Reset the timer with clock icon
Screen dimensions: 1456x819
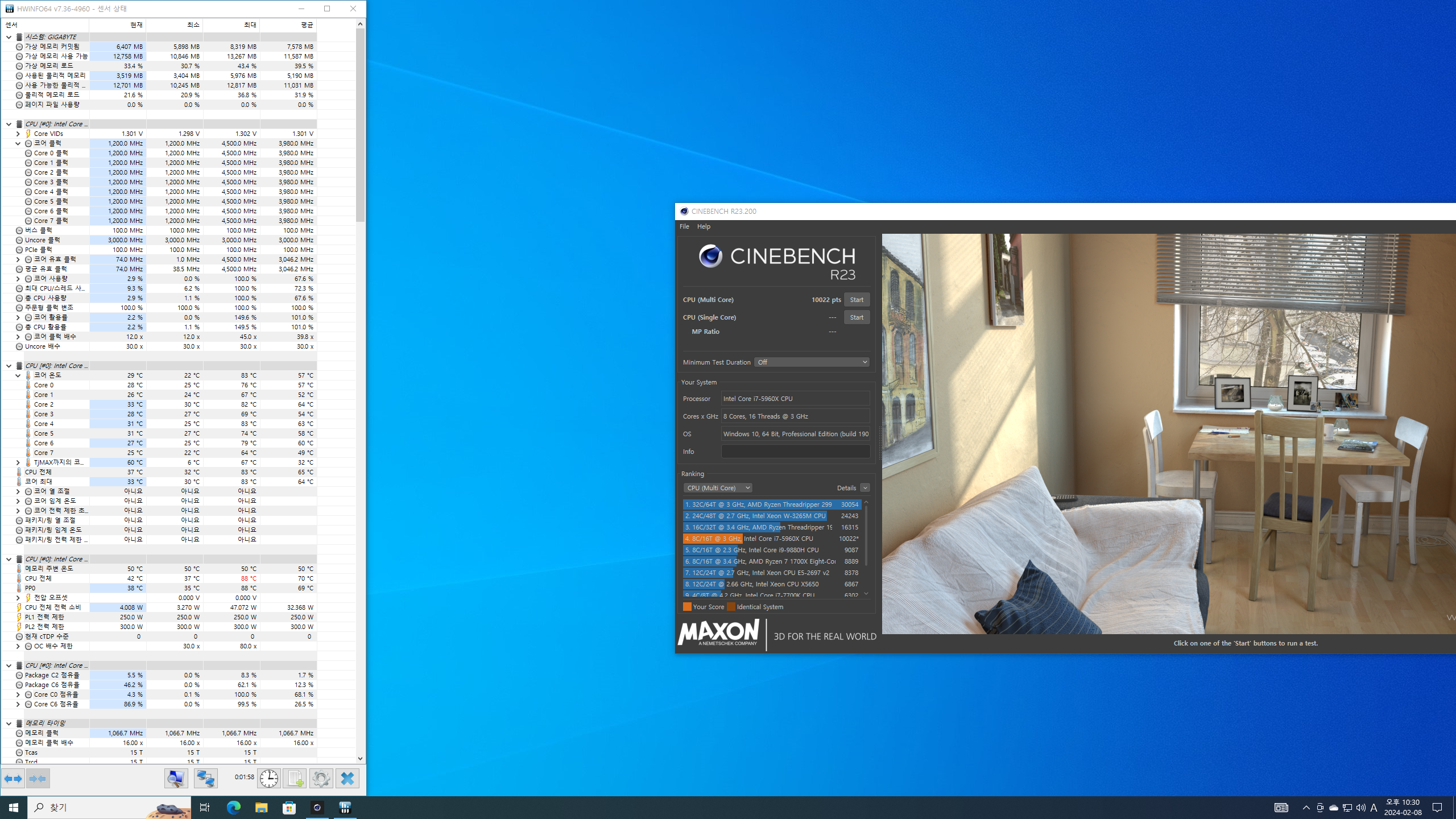(269, 778)
